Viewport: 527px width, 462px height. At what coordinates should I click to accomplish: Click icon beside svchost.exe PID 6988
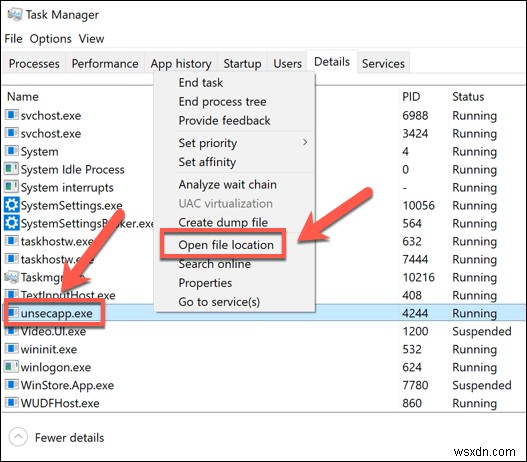[12, 115]
